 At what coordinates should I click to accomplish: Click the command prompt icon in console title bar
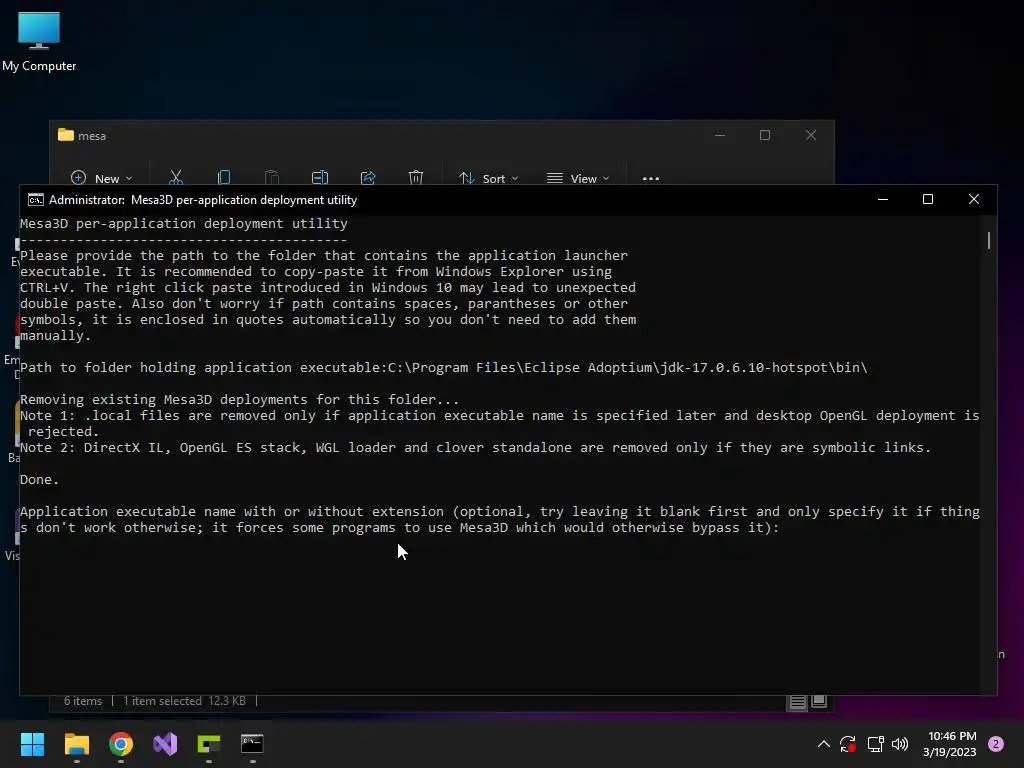[x=35, y=200]
